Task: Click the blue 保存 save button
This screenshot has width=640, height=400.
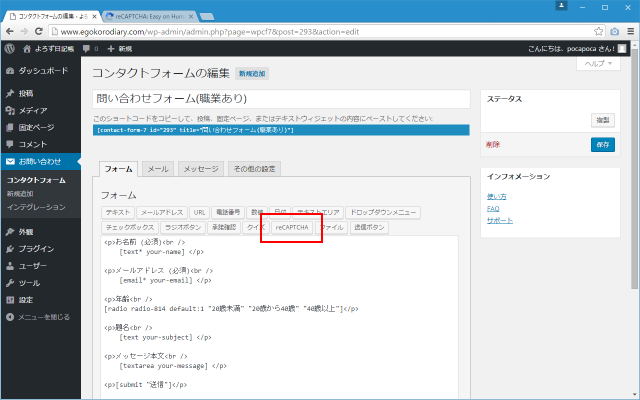Action: click(x=602, y=144)
